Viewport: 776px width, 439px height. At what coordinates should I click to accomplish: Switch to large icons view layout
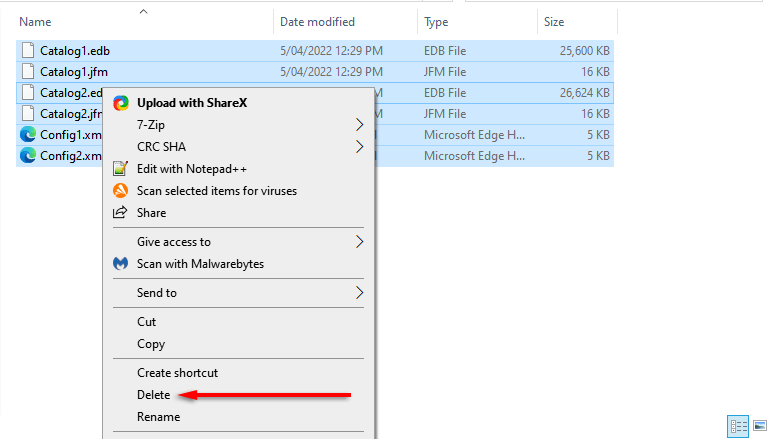click(x=759, y=426)
